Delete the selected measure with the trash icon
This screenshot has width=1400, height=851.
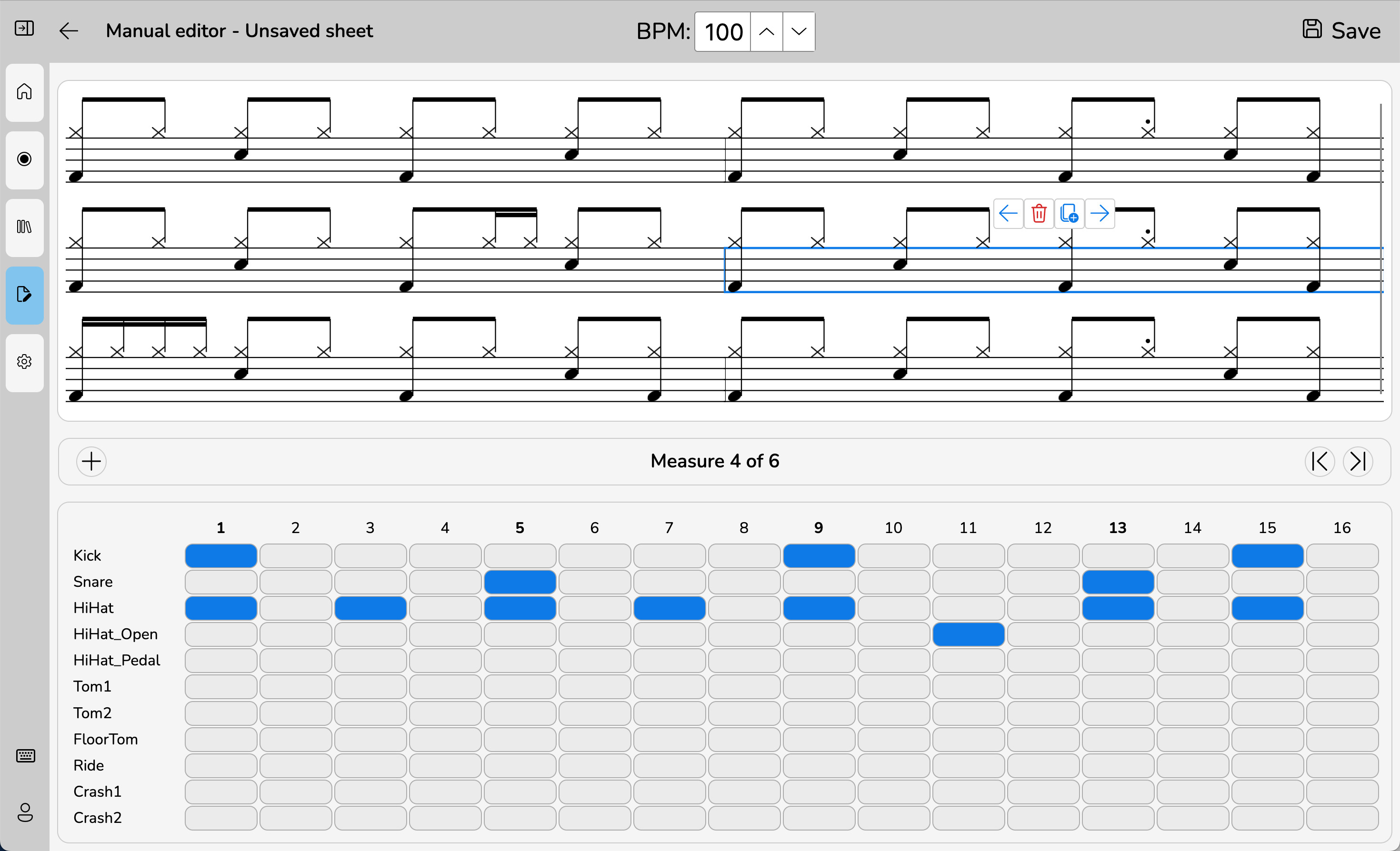click(x=1039, y=213)
